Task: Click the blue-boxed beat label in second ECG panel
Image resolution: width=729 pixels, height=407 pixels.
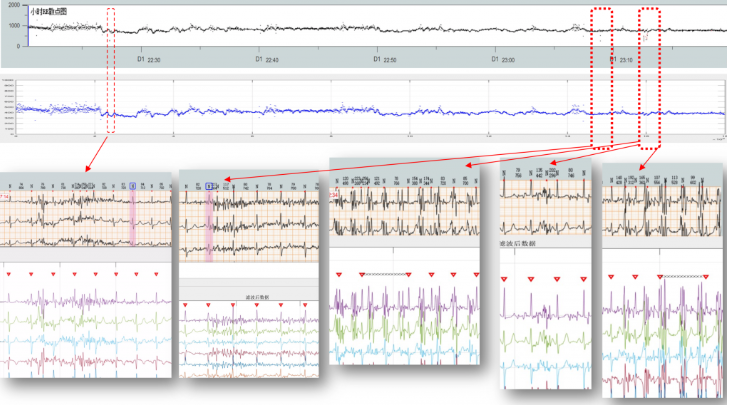Action: (210, 186)
